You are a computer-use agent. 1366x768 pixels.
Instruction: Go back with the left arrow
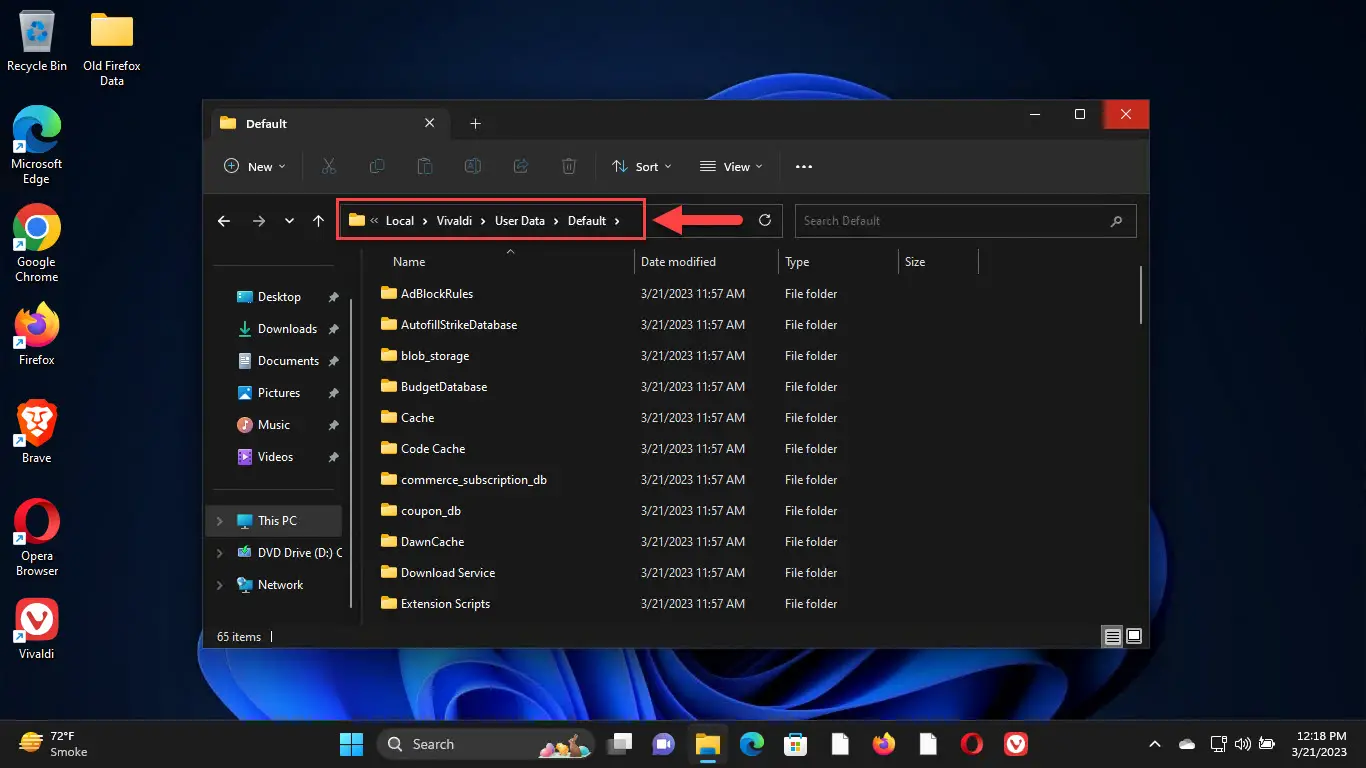[x=224, y=221]
